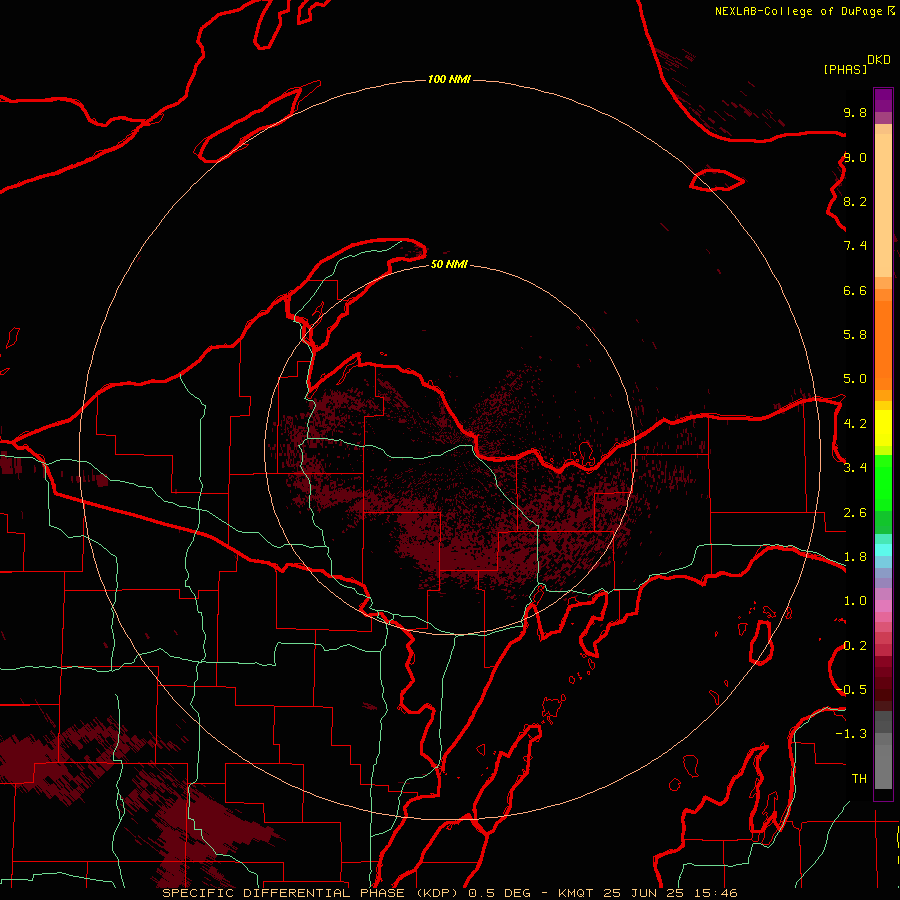Image resolution: width=900 pixels, height=900 pixels.
Task: Click the 7.4 legend value
Action: coord(855,246)
